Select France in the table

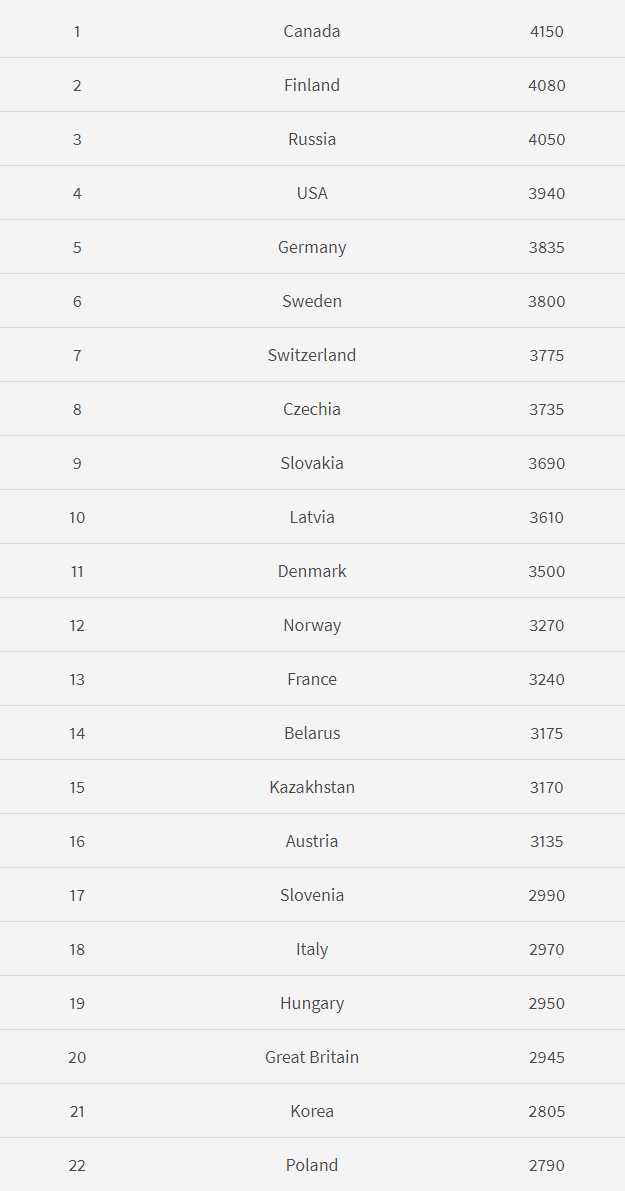311,678
